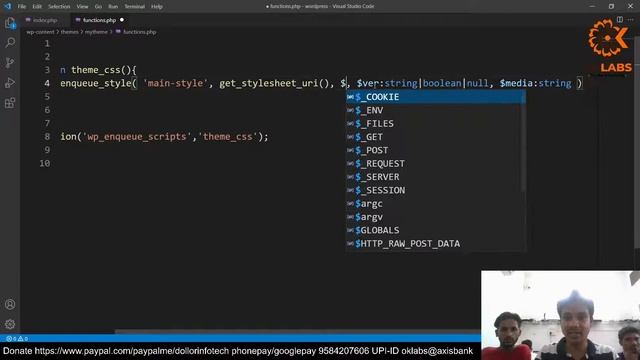Screen dimensions: 640x360
Task: Click wp-content in the breadcrumb
Action: point(40,32)
